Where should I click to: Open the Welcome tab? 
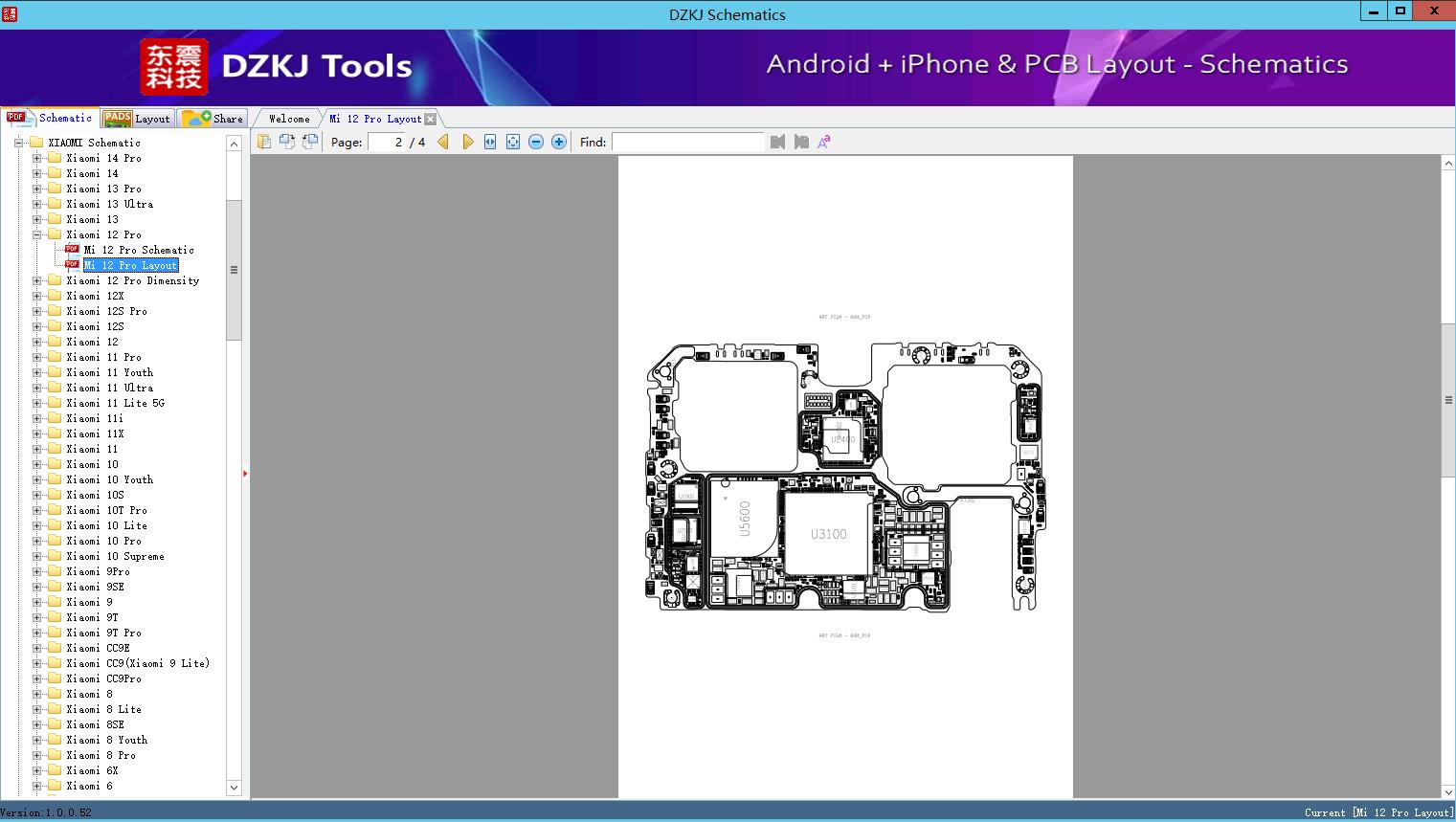click(289, 119)
